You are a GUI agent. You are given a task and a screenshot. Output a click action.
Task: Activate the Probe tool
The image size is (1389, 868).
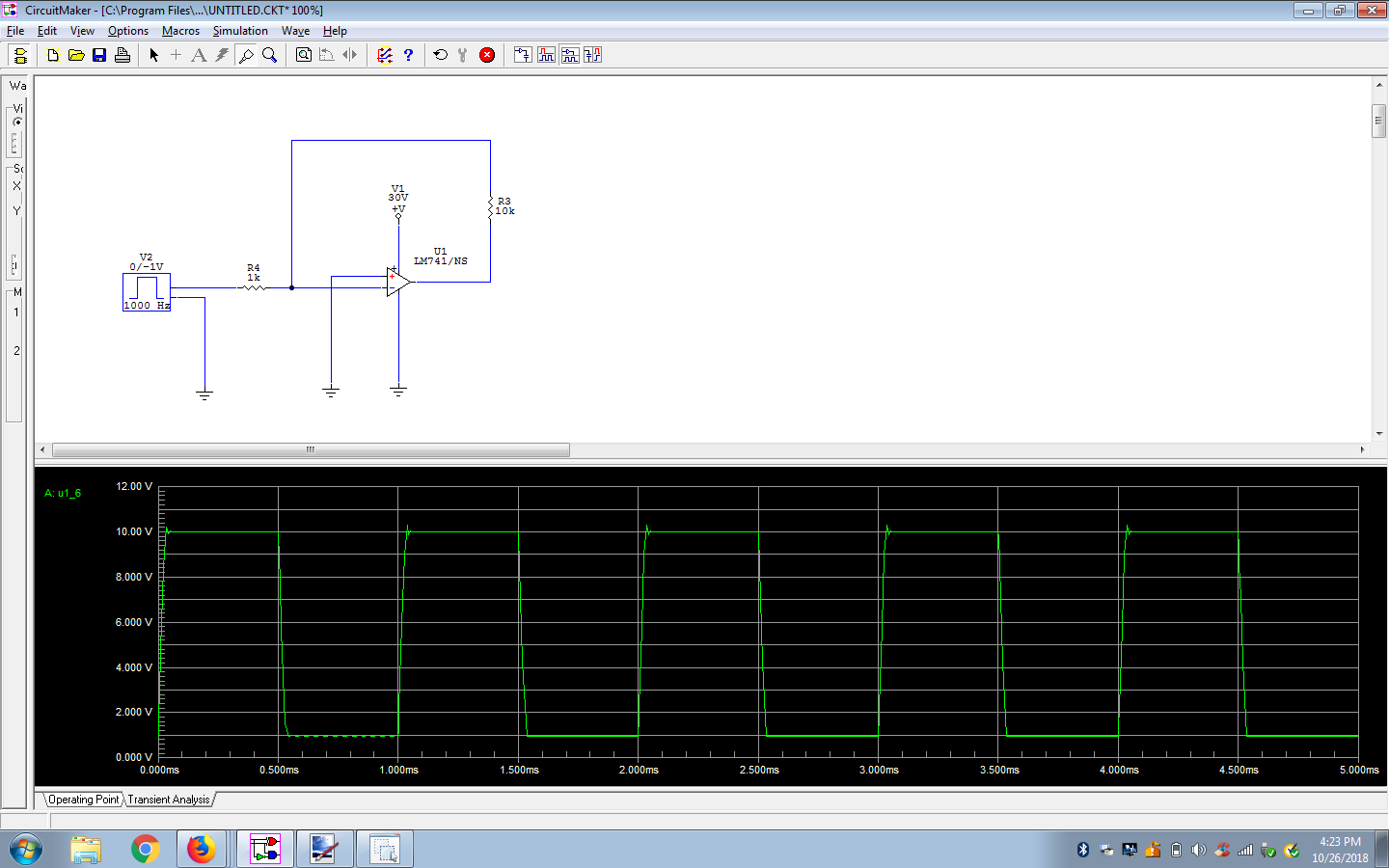(x=246, y=55)
